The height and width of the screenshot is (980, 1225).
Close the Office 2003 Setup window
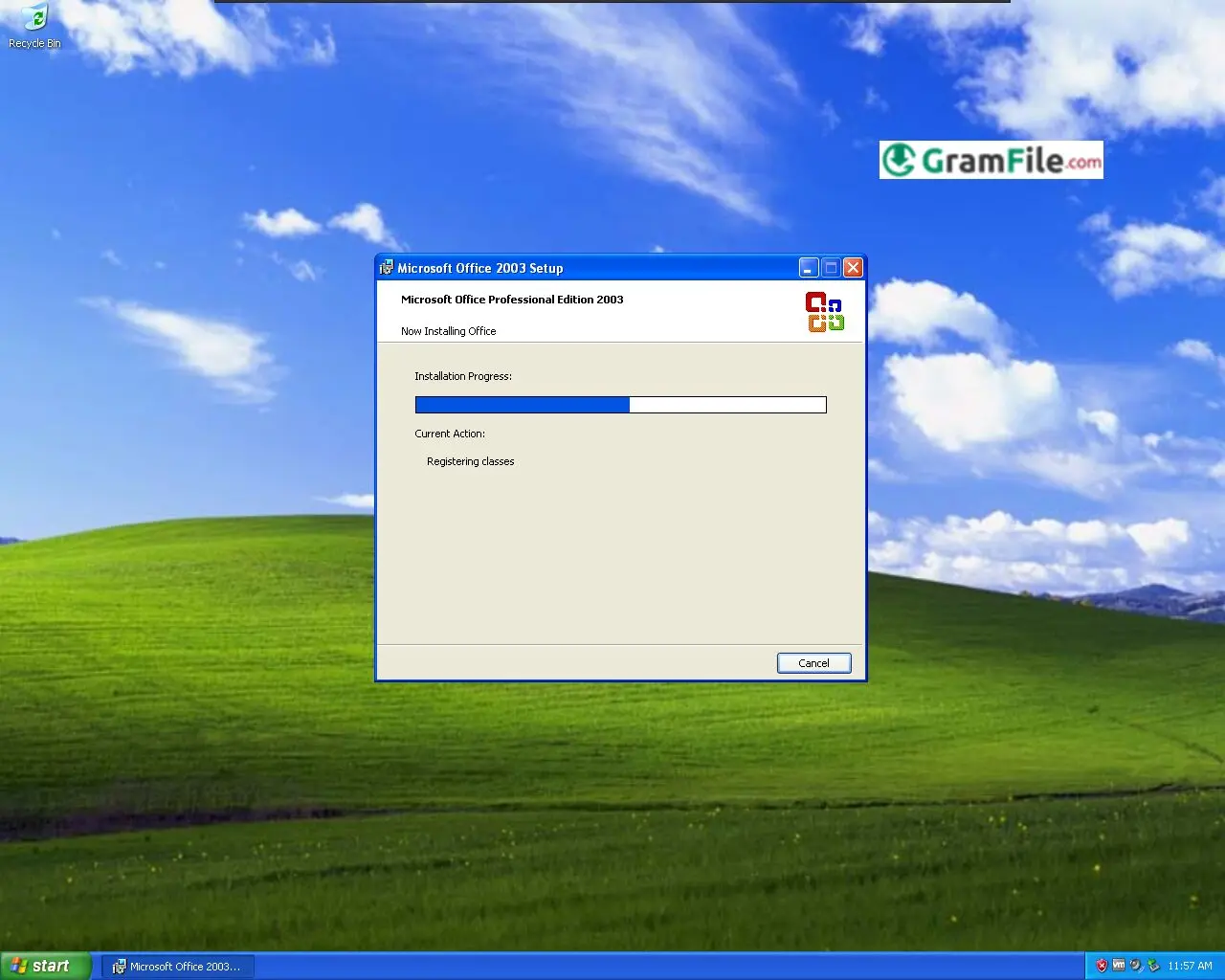click(x=853, y=268)
